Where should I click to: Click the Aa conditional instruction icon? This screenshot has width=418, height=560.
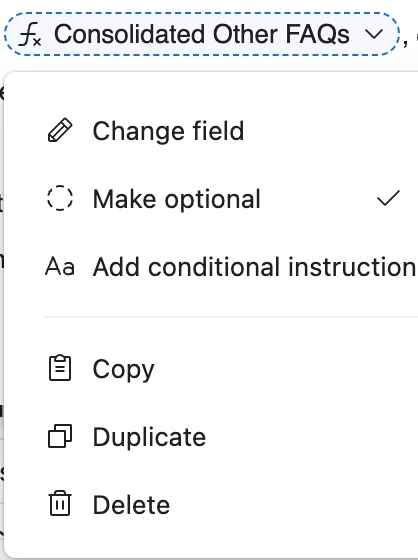click(x=60, y=266)
